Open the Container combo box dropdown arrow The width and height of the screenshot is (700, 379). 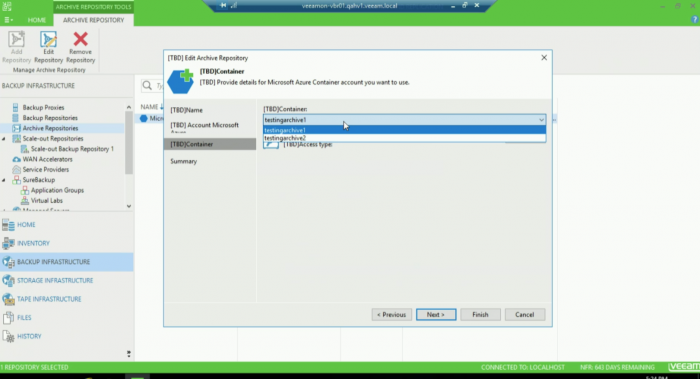click(x=541, y=120)
